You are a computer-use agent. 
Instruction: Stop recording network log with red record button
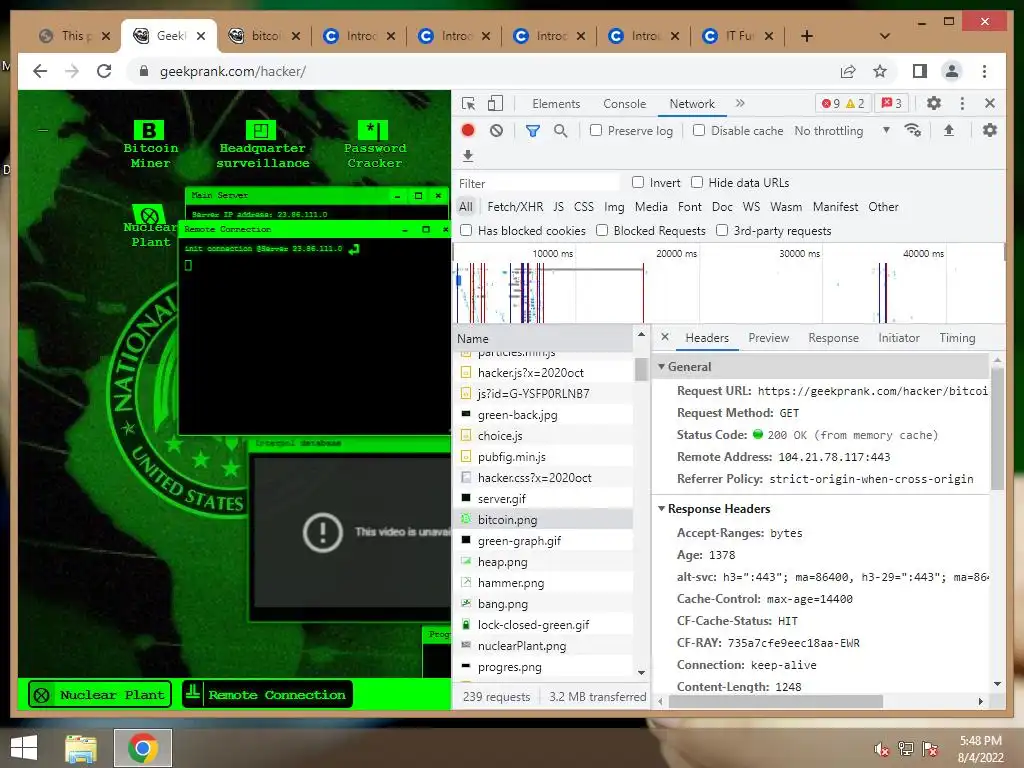click(468, 130)
